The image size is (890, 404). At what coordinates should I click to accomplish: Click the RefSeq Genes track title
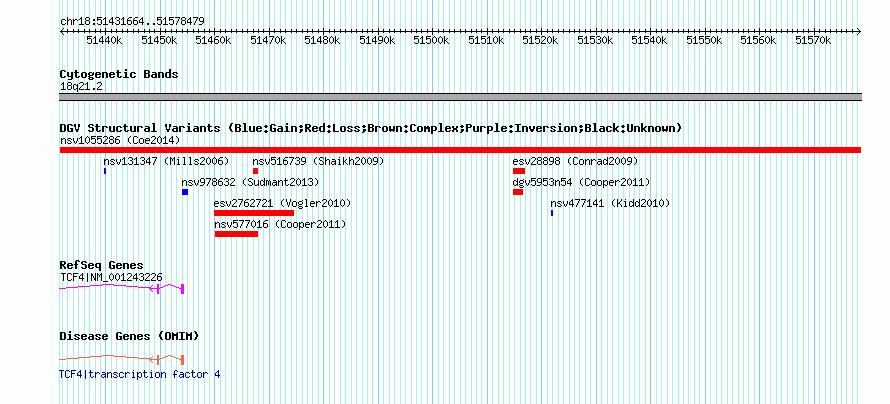click(102, 265)
